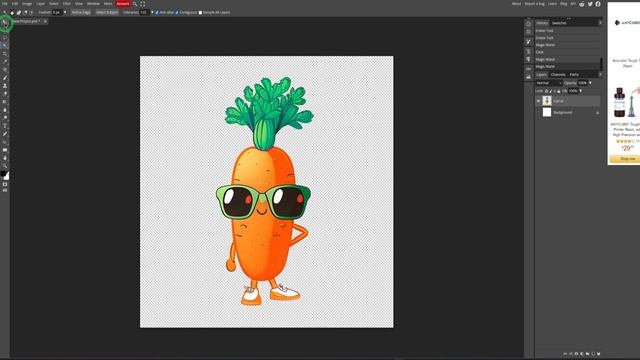Select the Eyedropper tool
Image resolution: width=640 pixels, height=360 pixels.
(5, 62)
